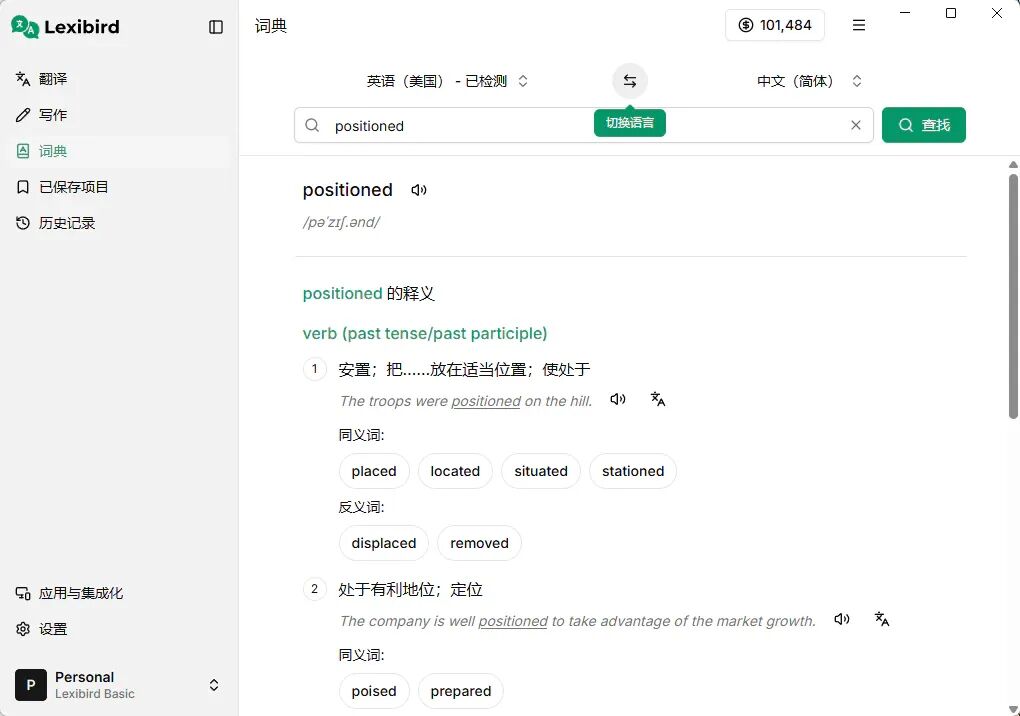
Task: Click the scrollbar down arrow
Action: [x=1013, y=709]
